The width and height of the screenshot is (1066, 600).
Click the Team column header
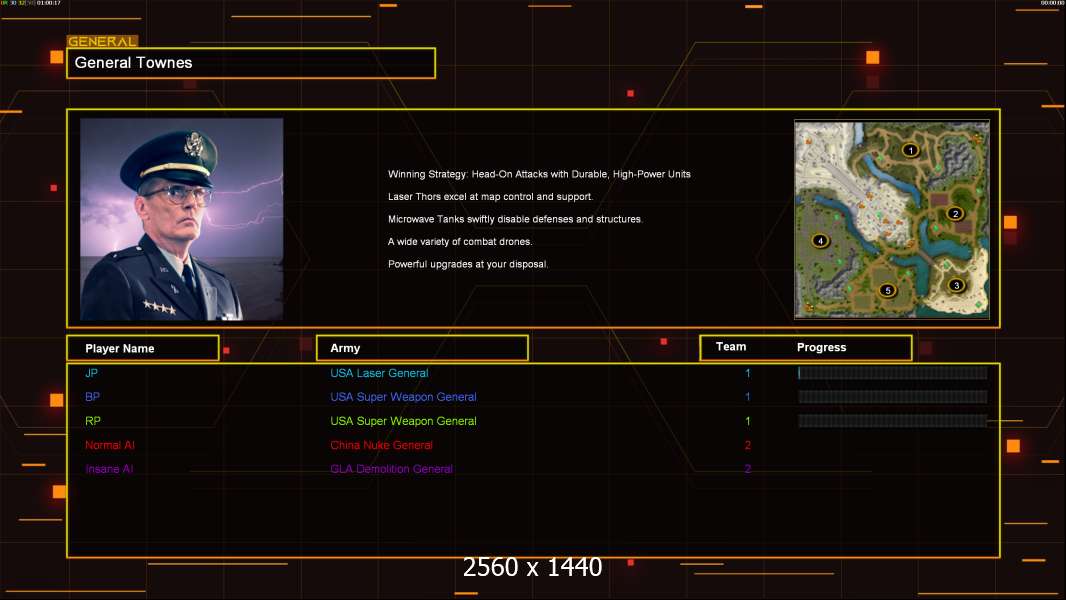(x=731, y=347)
